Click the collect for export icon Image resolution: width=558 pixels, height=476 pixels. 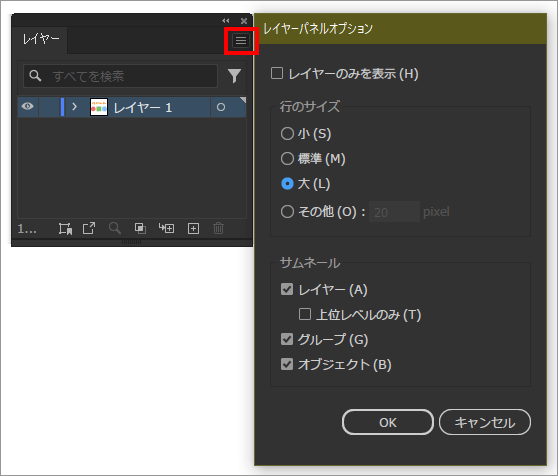[x=65, y=228]
